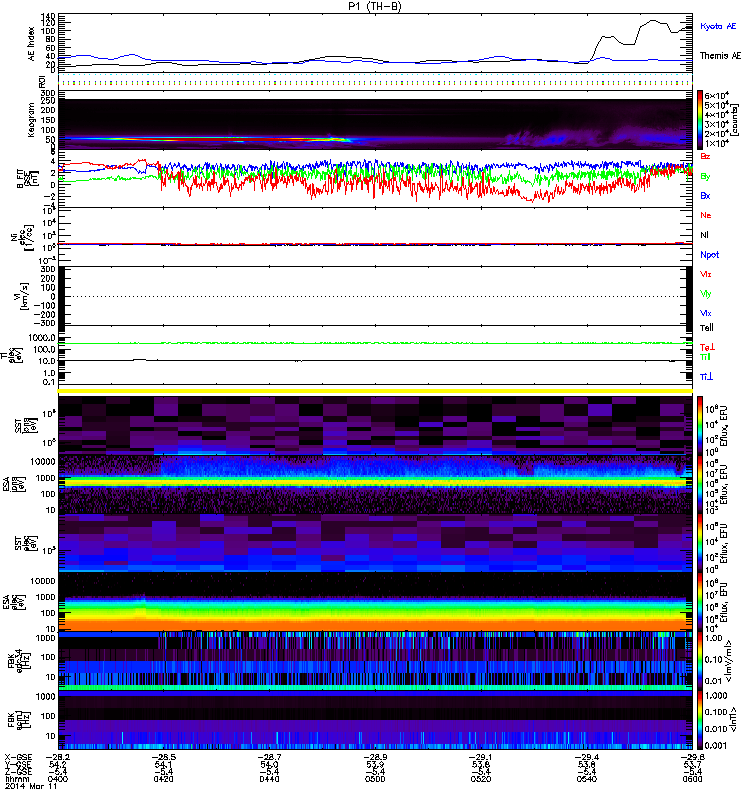Image resolution: width=750 pixels, height=800 pixels.
Task: Click the green Viy velocity label
Action: point(706,293)
